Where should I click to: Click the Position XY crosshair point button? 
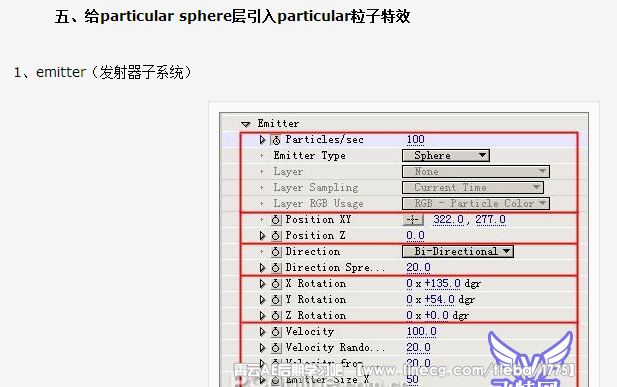[413, 220]
